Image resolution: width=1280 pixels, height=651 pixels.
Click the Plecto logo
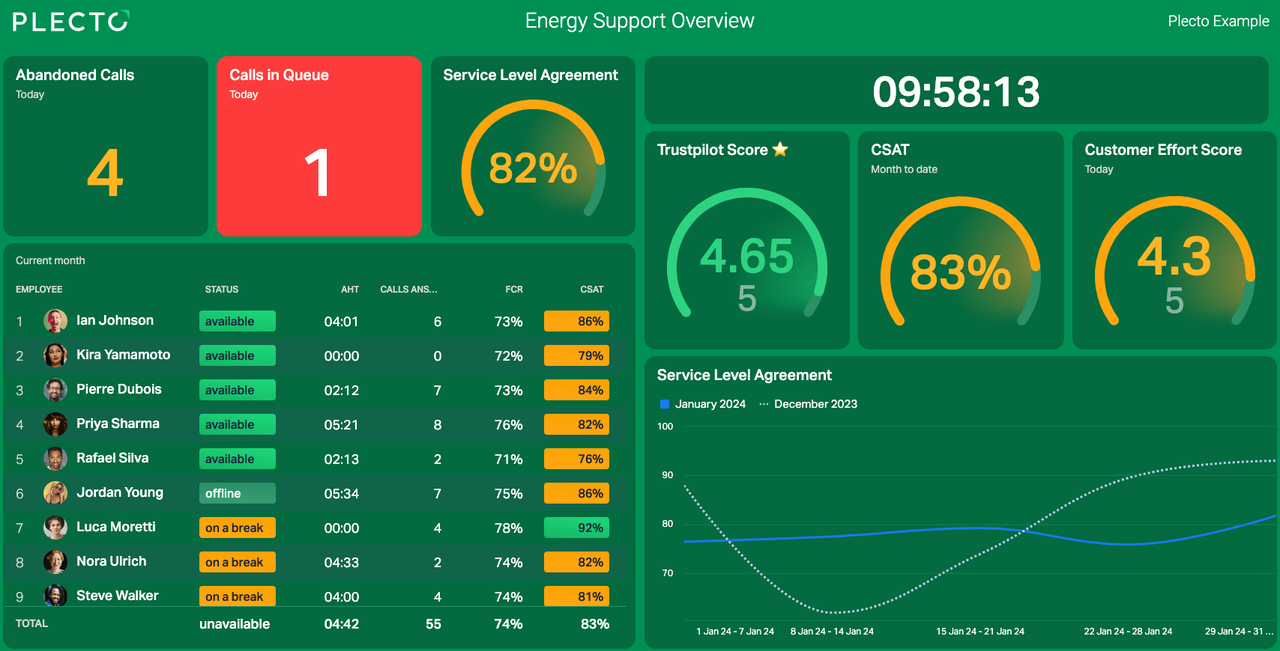click(x=70, y=20)
